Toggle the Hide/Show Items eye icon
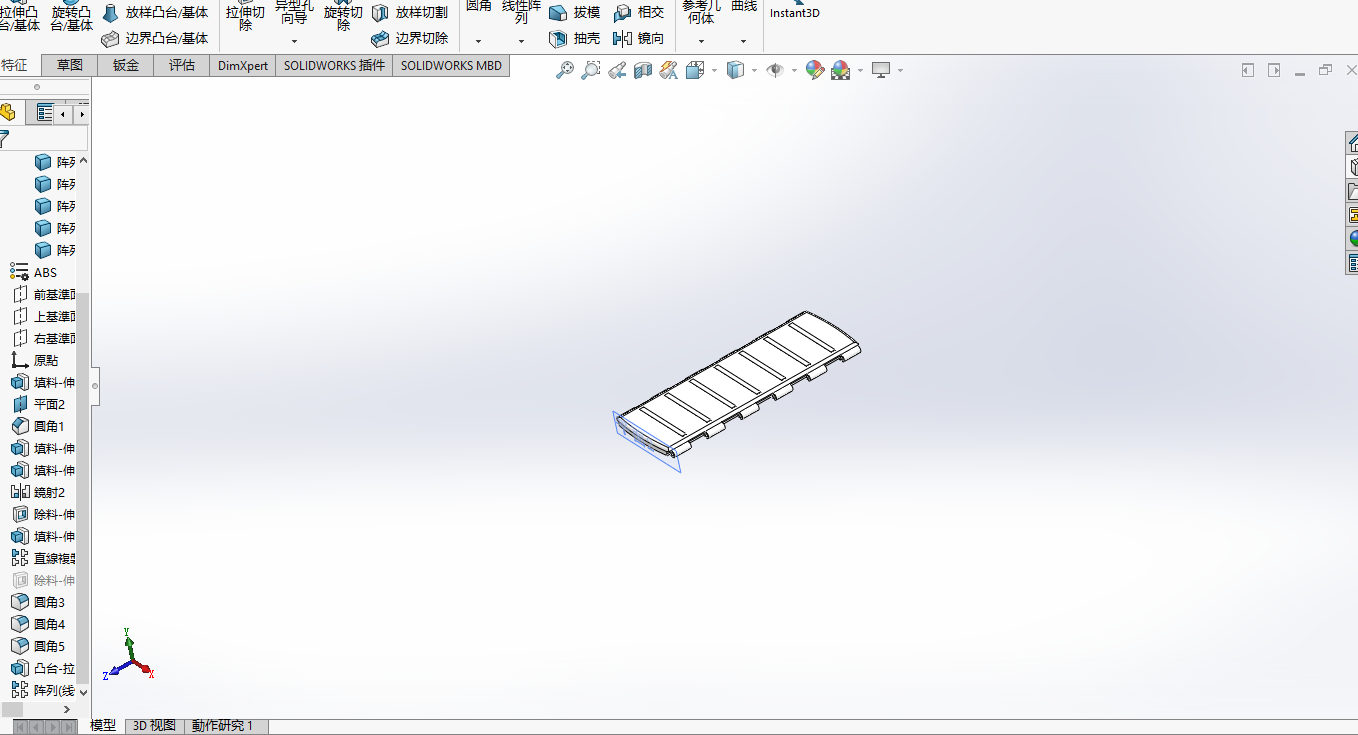This screenshot has height=735, width=1358. (x=775, y=70)
